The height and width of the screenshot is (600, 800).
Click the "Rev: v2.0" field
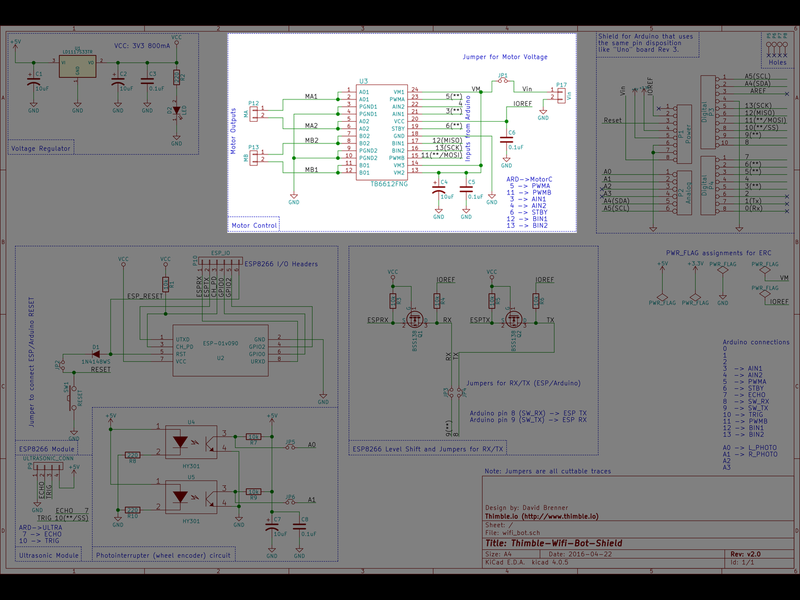(x=745, y=554)
